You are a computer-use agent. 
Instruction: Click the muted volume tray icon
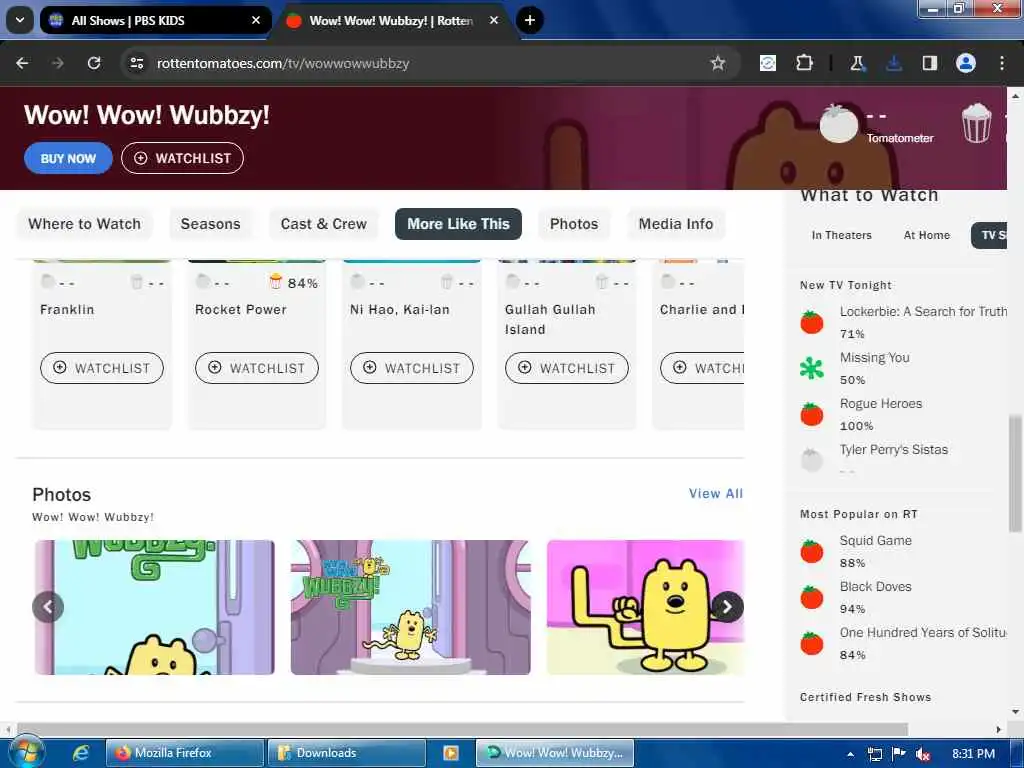point(923,754)
